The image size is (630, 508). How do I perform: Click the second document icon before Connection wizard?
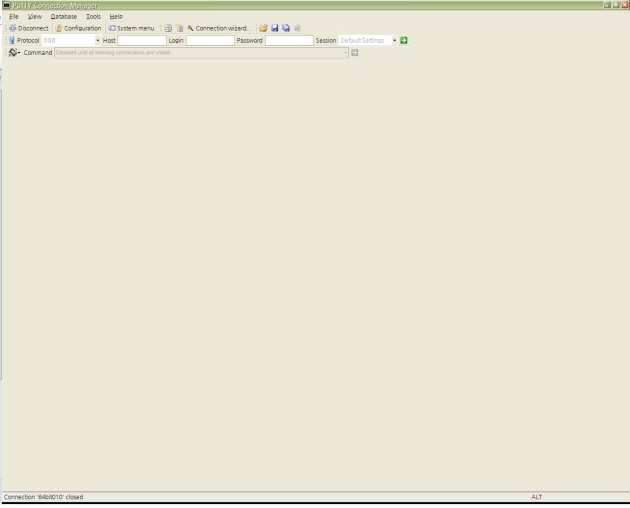(x=180, y=28)
